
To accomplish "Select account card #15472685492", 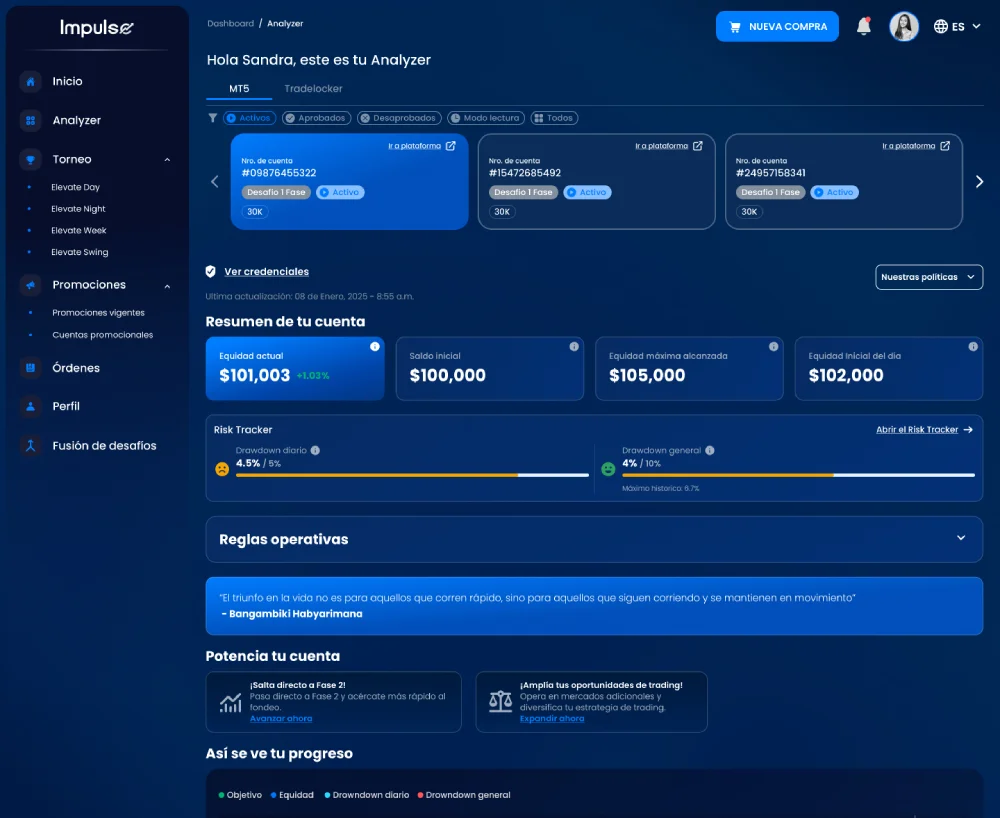I will pyautogui.click(x=596, y=182).
